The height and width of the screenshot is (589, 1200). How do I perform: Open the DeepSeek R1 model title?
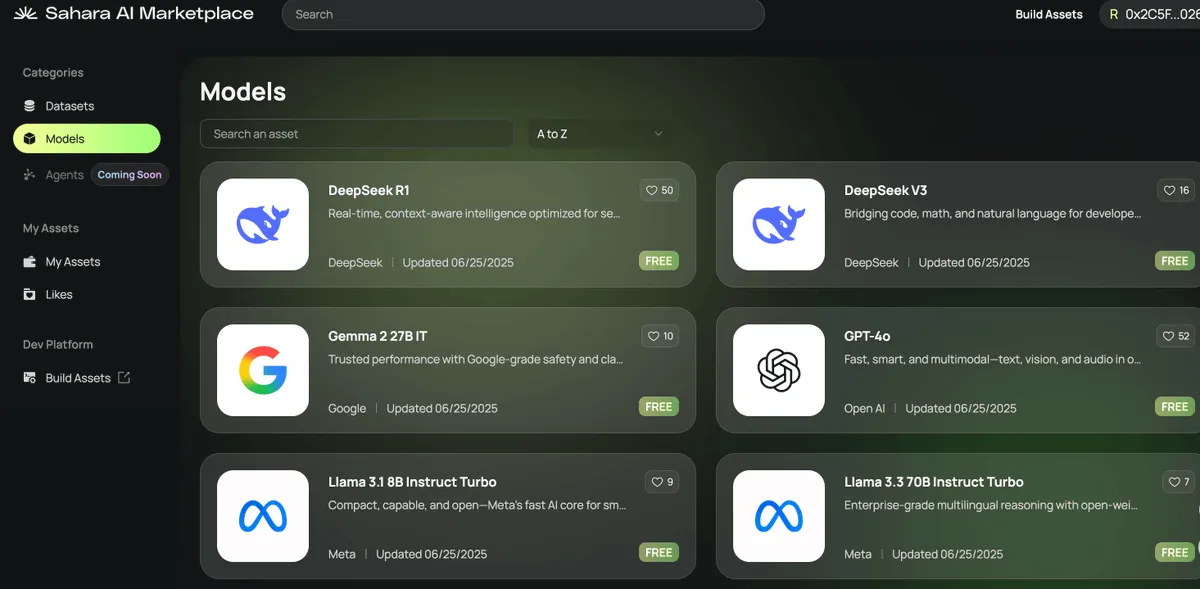point(369,190)
